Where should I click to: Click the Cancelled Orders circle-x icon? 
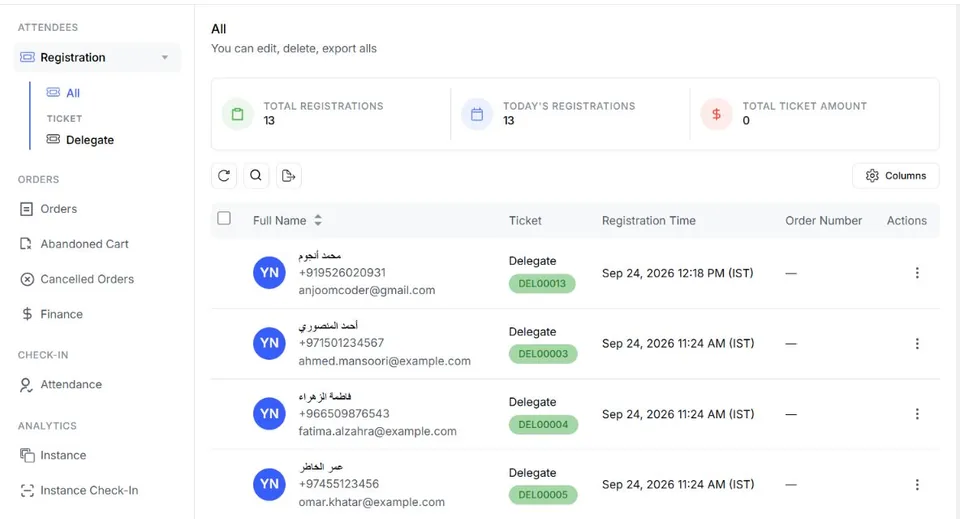[27, 280]
